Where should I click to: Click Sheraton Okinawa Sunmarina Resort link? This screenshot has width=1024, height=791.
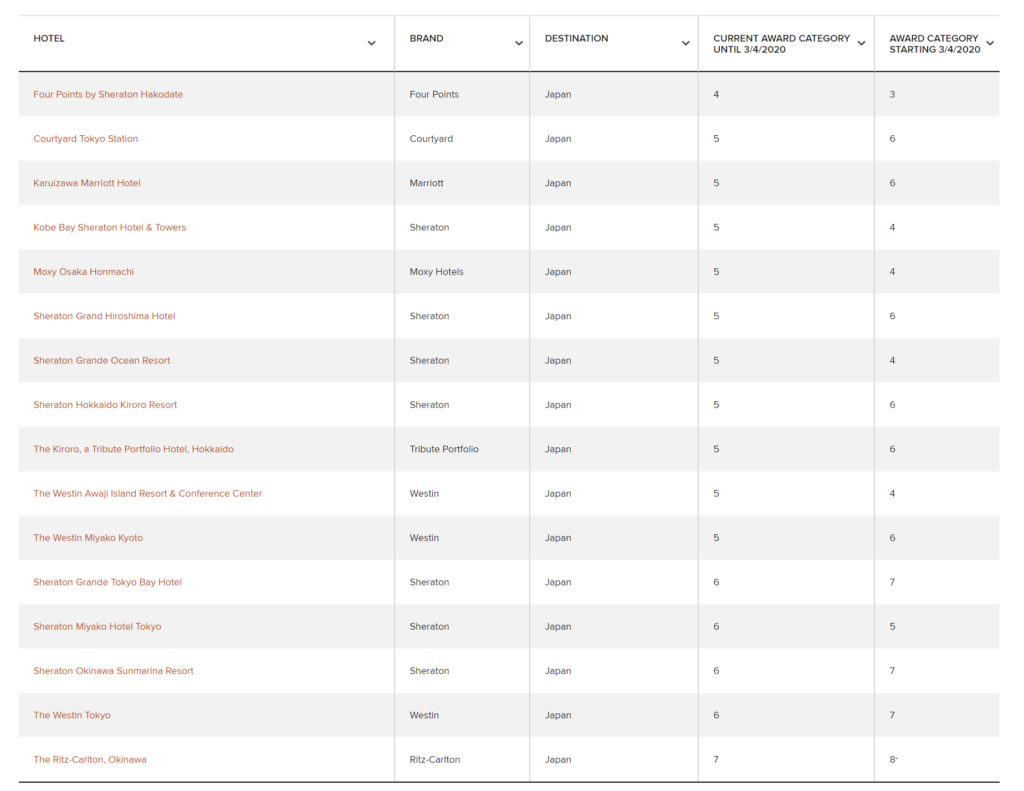pyautogui.click(x=114, y=671)
